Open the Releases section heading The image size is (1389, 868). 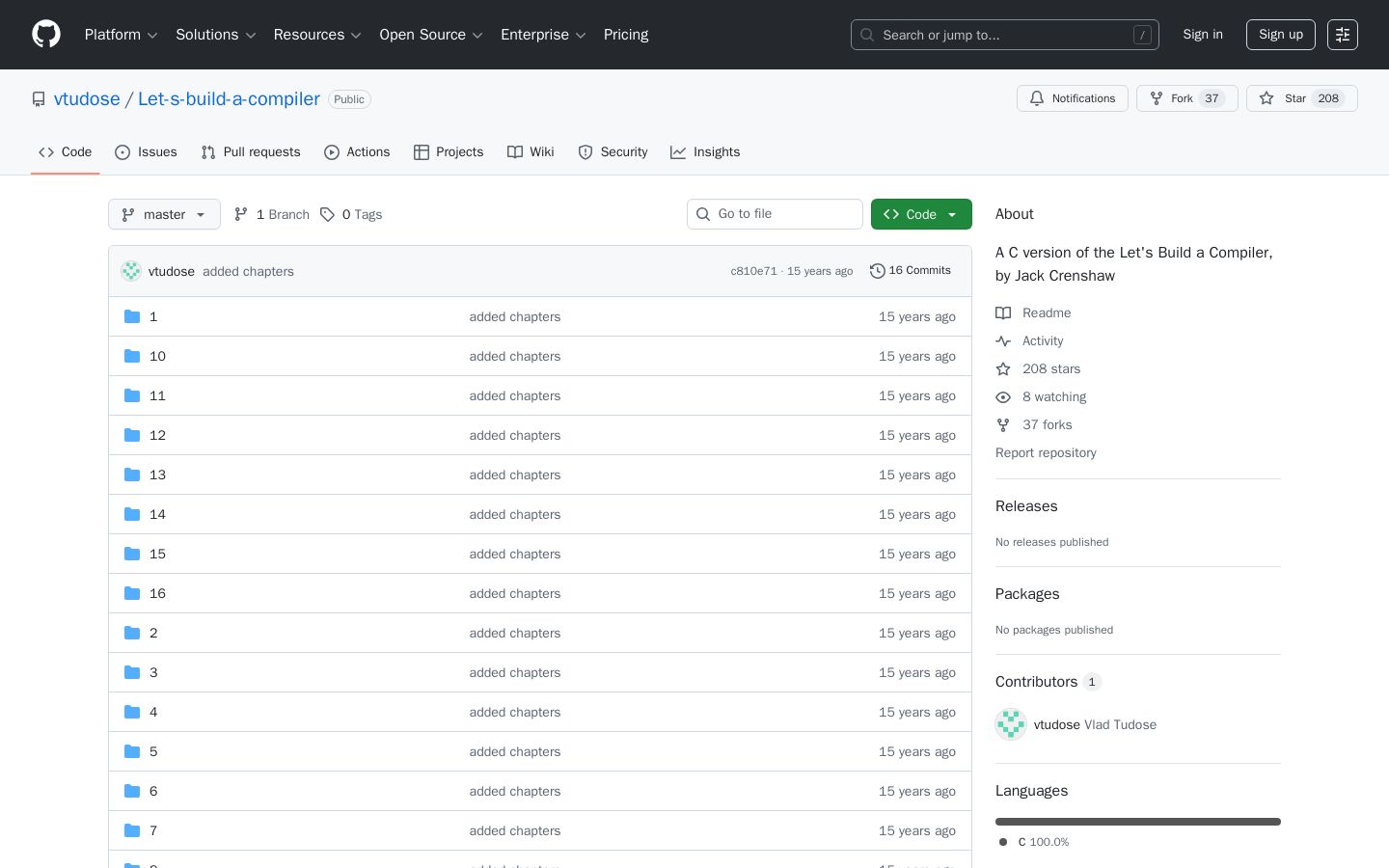[1026, 506]
